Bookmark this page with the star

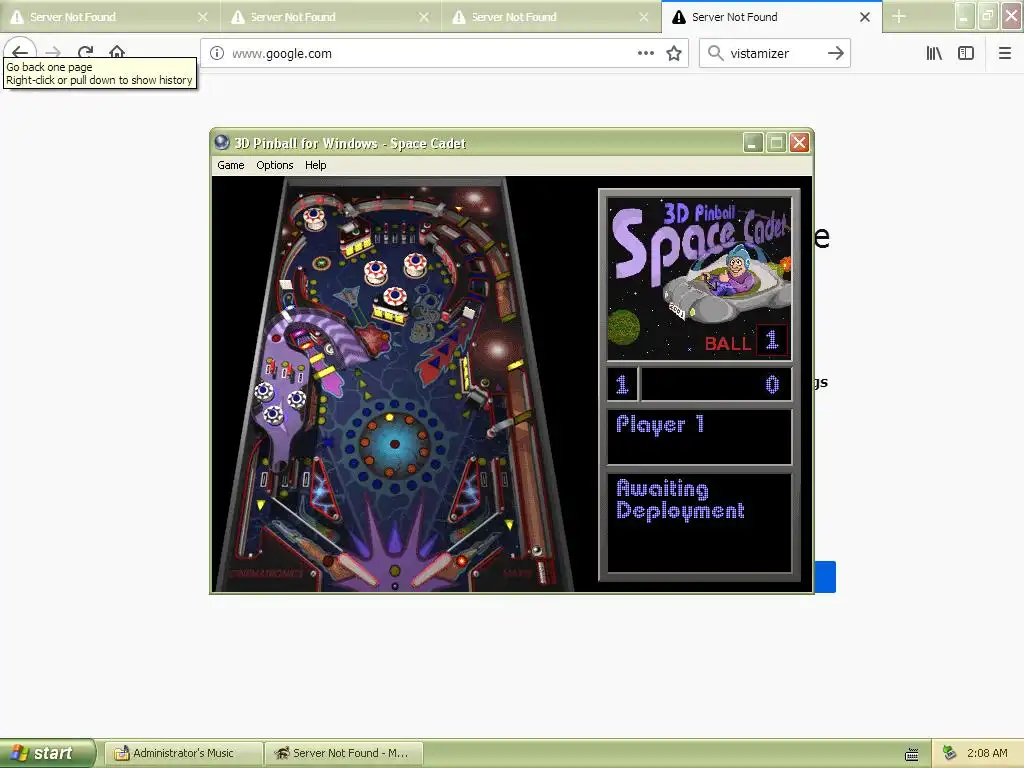pos(674,54)
